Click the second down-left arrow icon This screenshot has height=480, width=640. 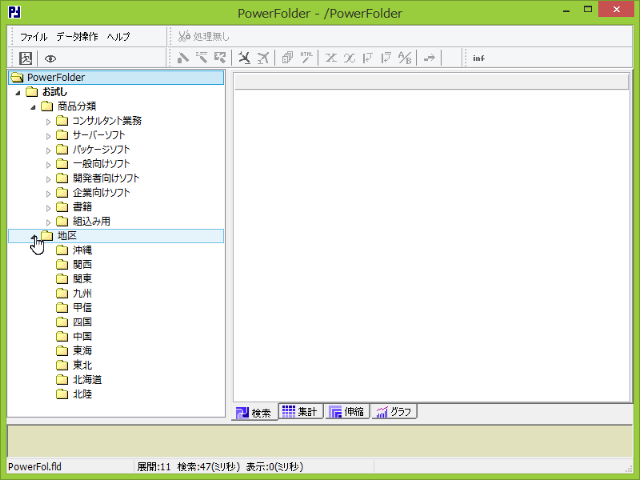tap(386, 58)
